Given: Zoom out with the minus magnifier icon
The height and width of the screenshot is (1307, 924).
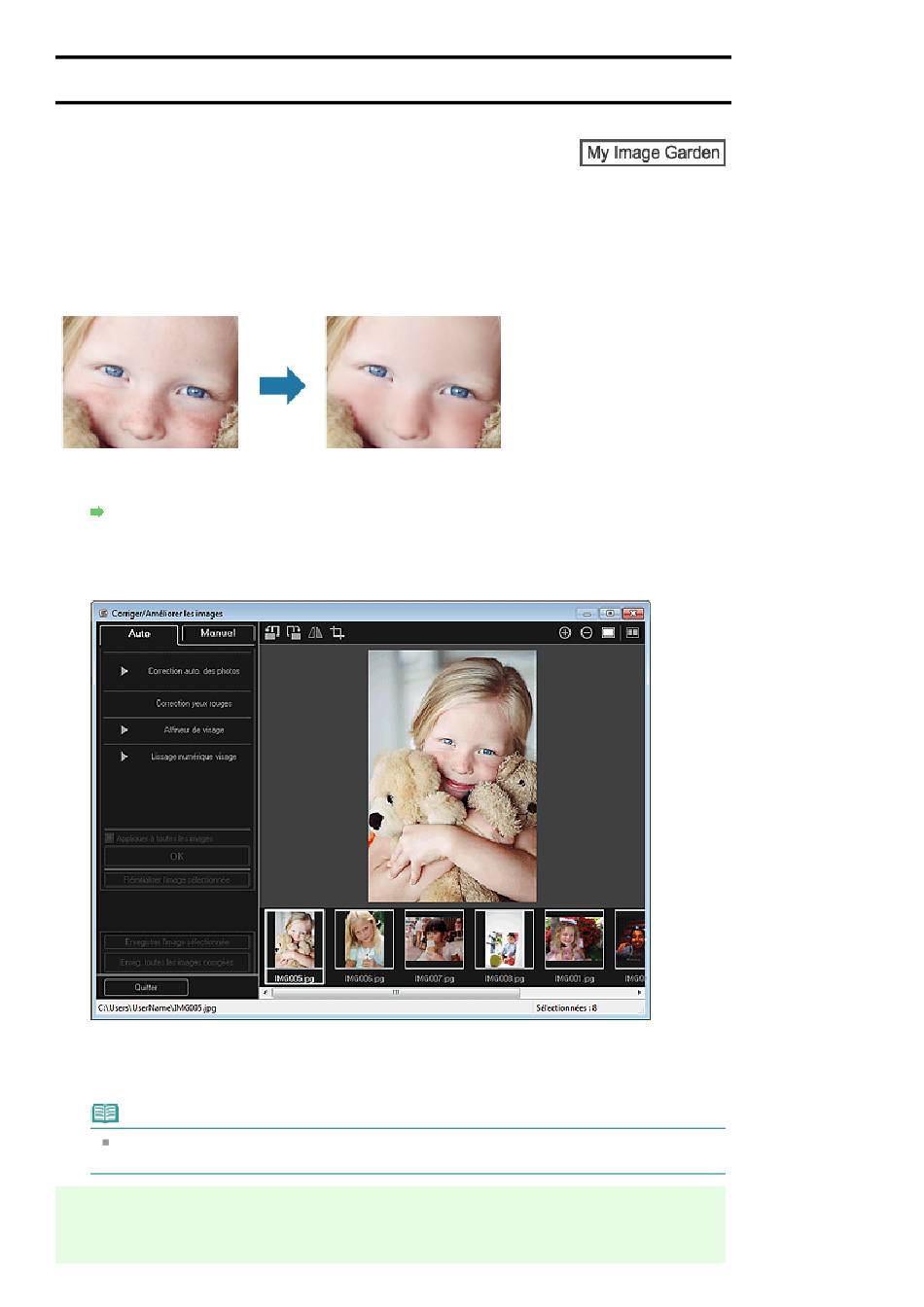Looking at the screenshot, I should 586,633.
